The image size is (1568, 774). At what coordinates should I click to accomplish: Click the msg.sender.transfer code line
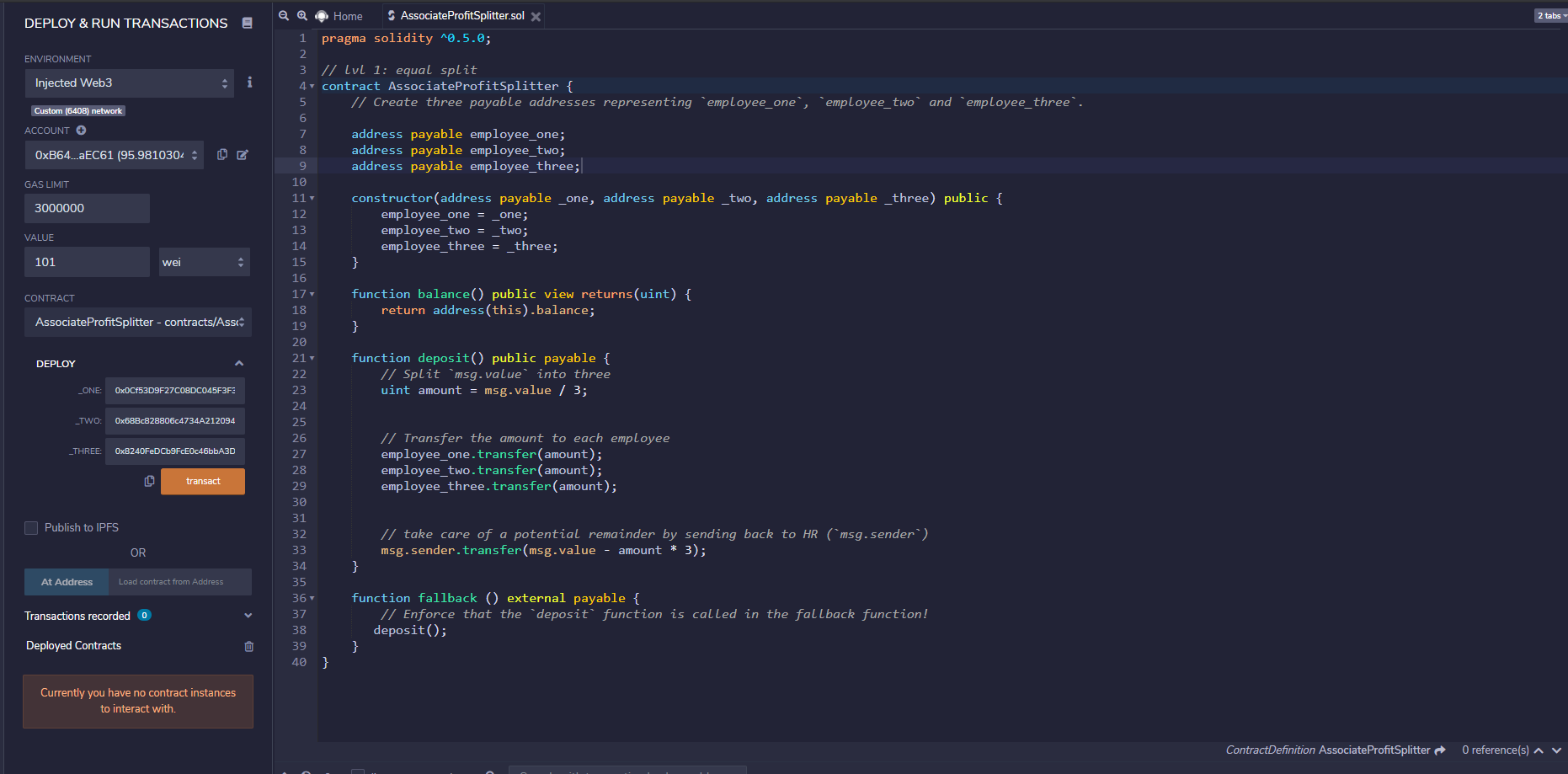click(x=544, y=551)
